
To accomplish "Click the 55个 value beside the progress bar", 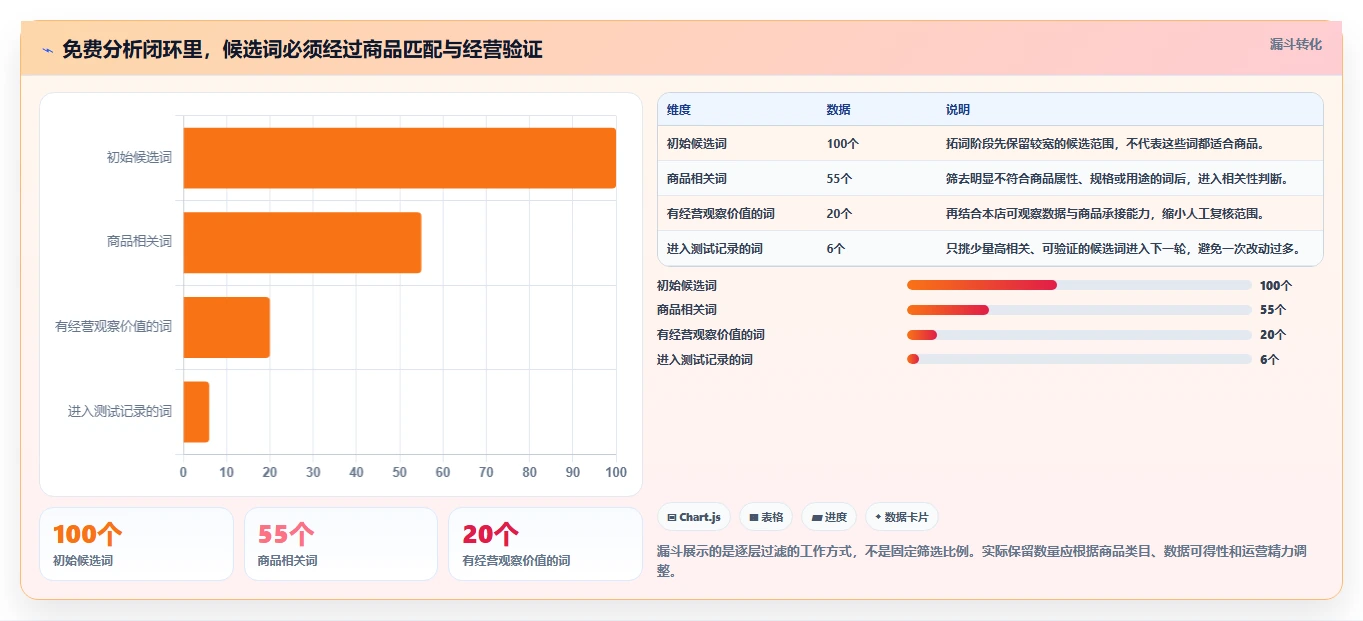I will pyautogui.click(x=1273, y=310).
